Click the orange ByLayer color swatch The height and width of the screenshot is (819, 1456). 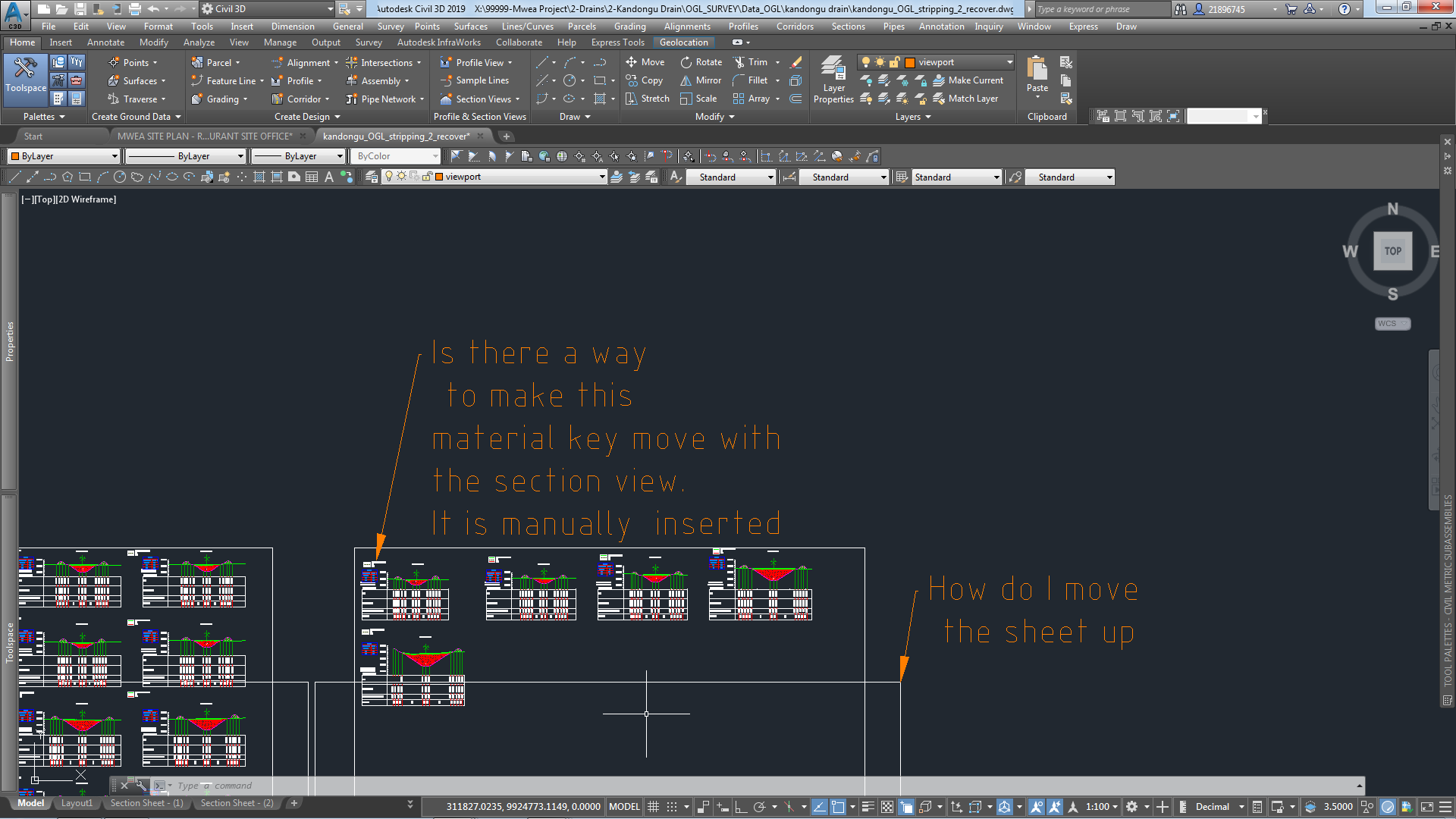14,156
